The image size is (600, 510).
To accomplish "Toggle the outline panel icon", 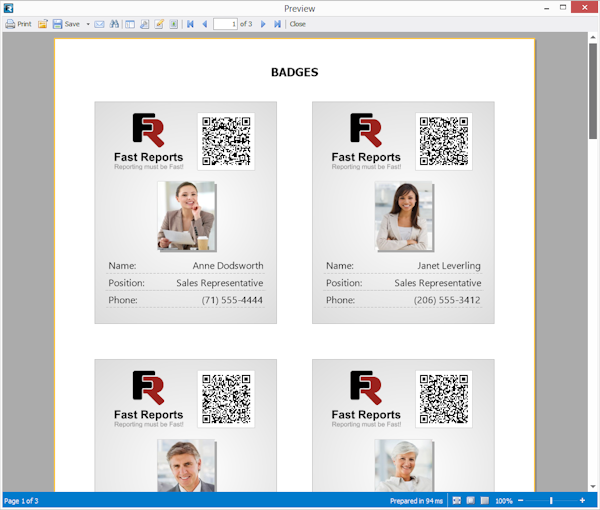I will coord(130,24).
